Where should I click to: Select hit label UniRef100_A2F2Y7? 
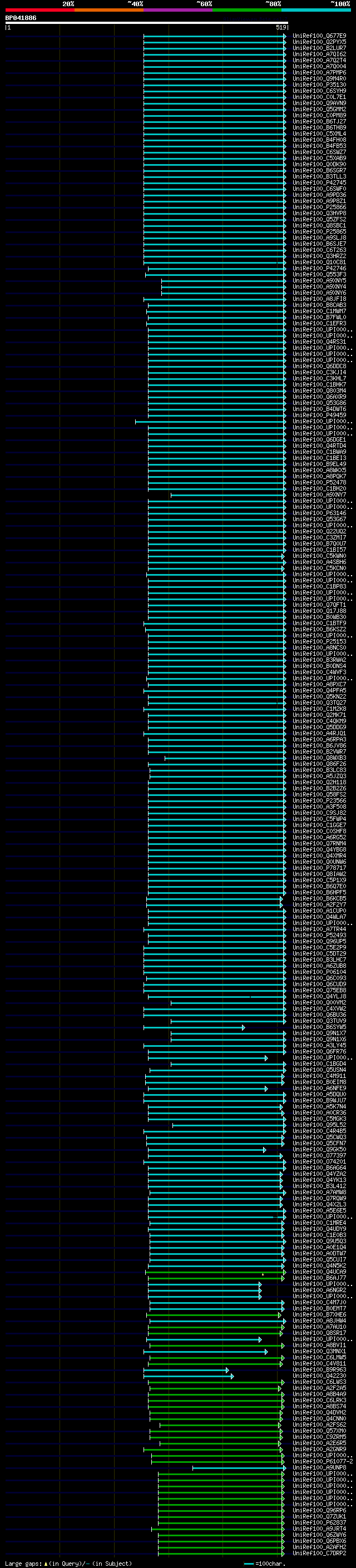(319, 905)
